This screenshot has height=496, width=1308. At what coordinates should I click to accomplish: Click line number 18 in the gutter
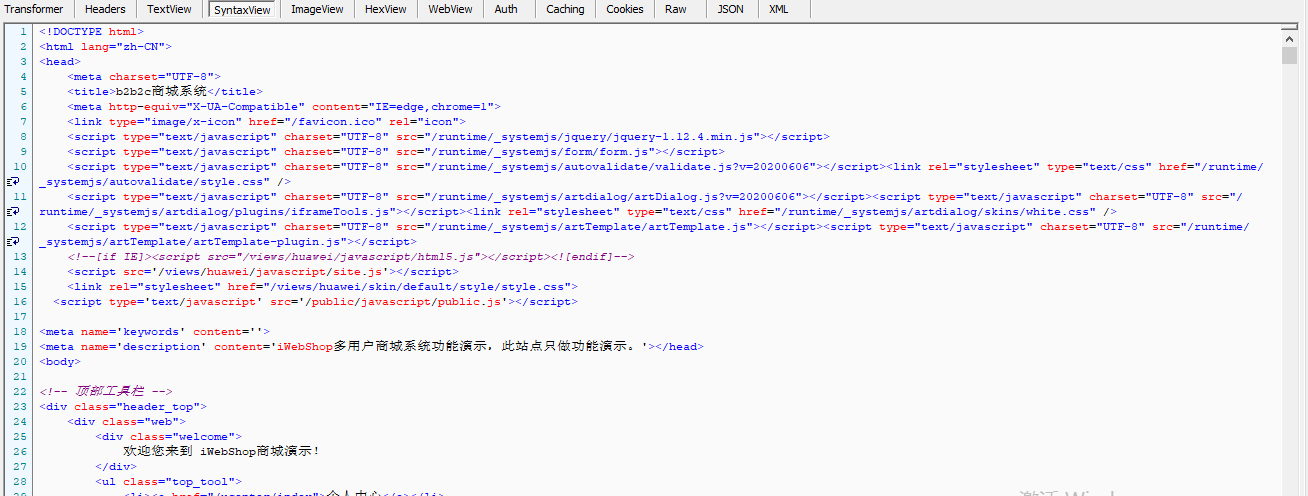20,332
